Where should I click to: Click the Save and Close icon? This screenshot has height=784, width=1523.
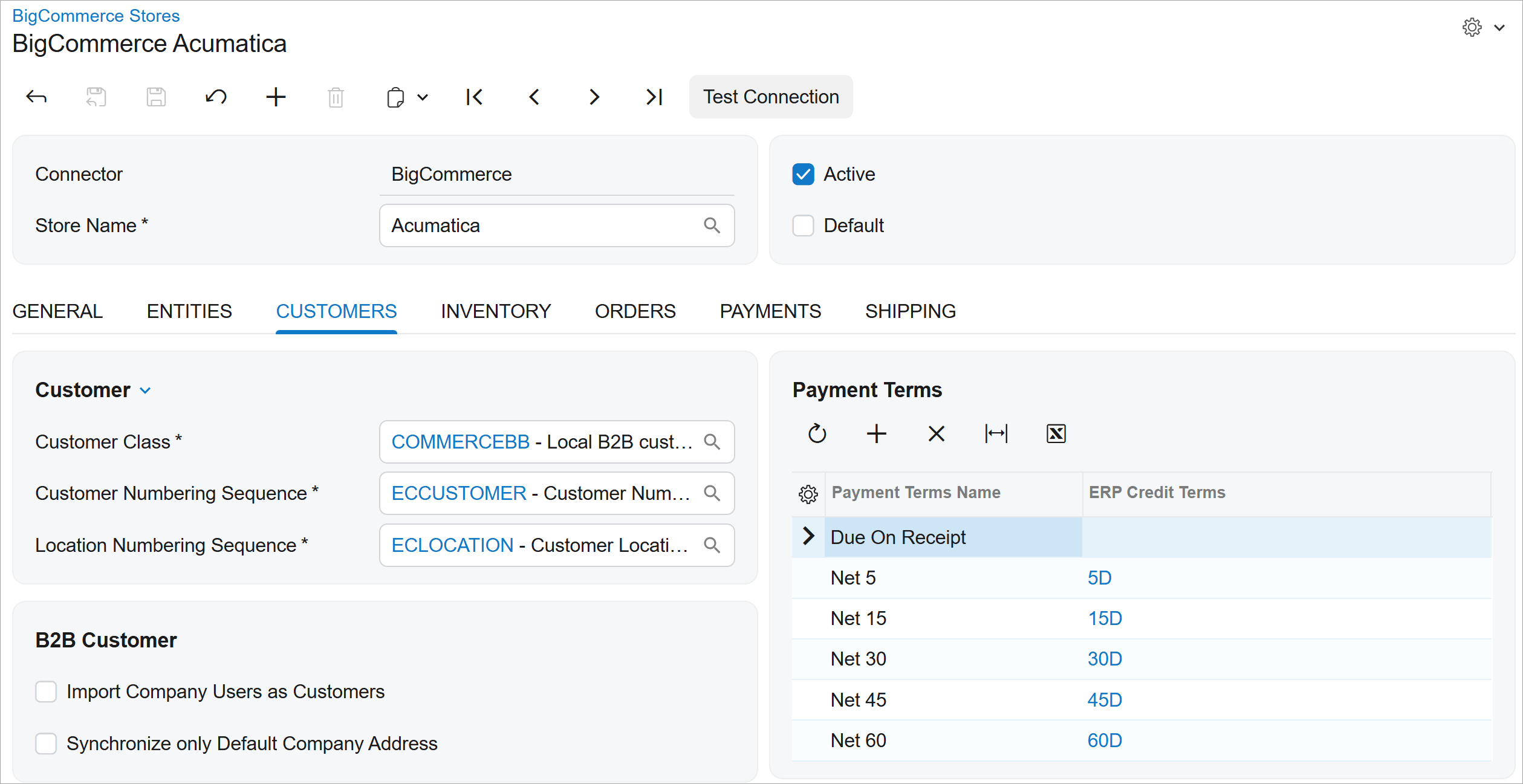click(x=96, y=97)
